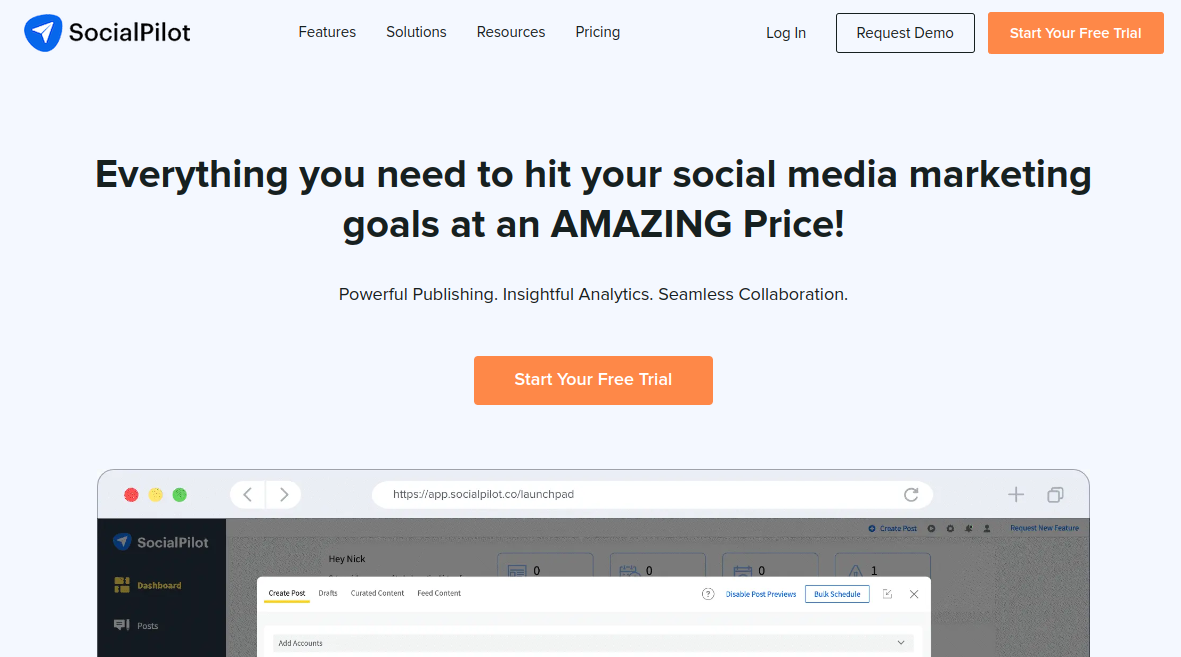Click the new tab plus icon

(1016, 494)
